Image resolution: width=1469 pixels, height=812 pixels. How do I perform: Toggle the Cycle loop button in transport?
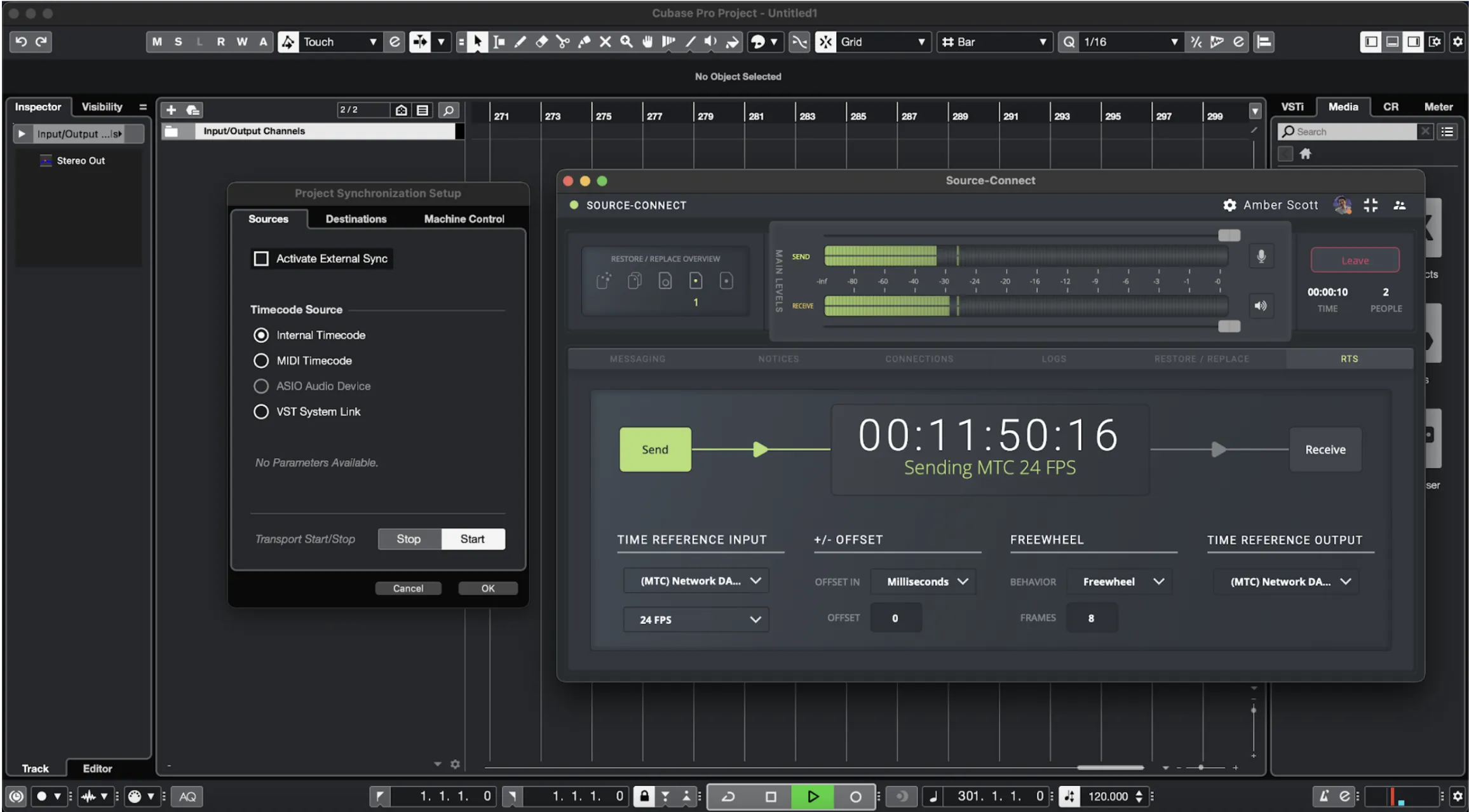pyautogui.click(x=729, y=796)
